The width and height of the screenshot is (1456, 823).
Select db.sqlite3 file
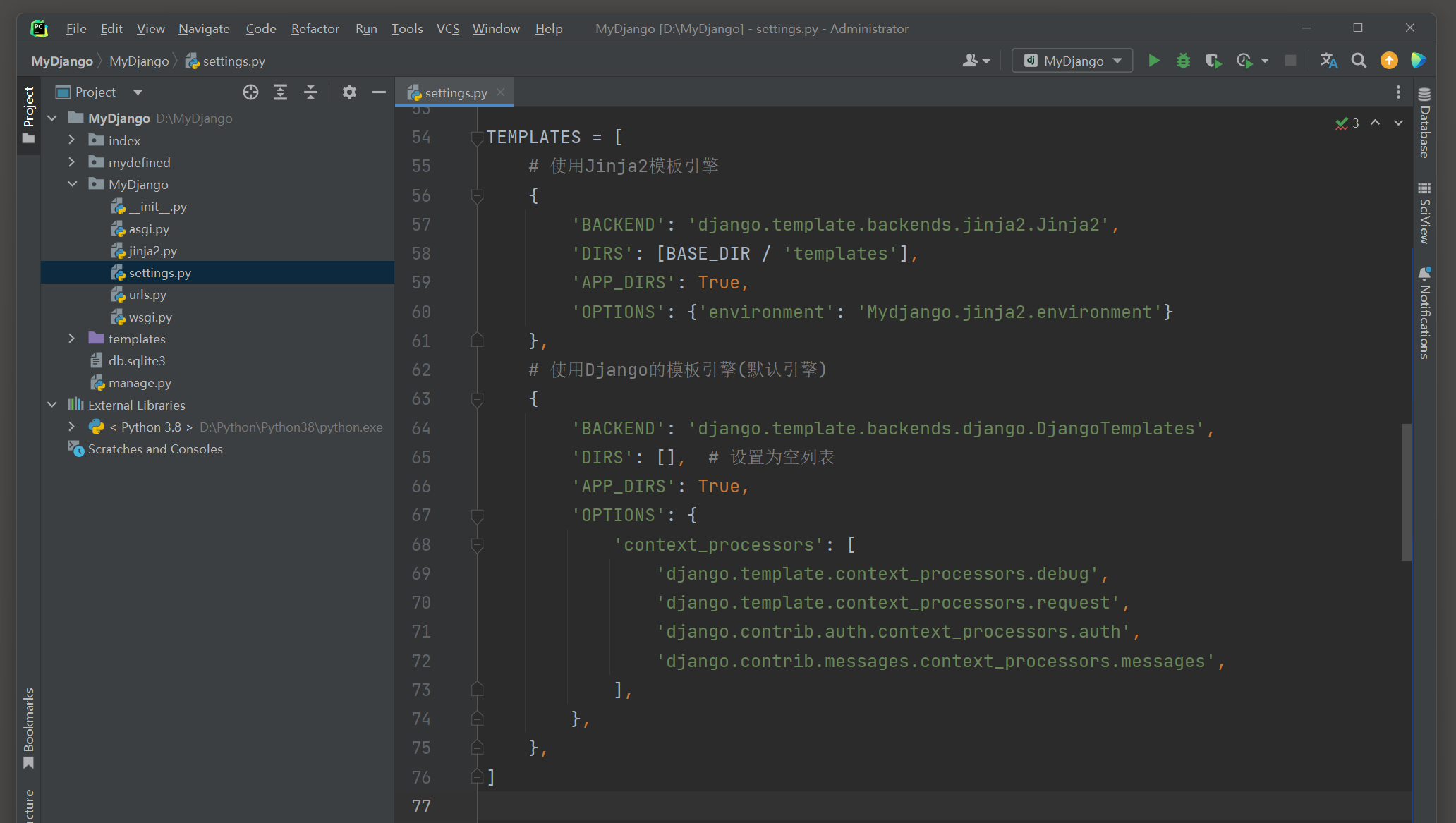click(x=137, y=360)
